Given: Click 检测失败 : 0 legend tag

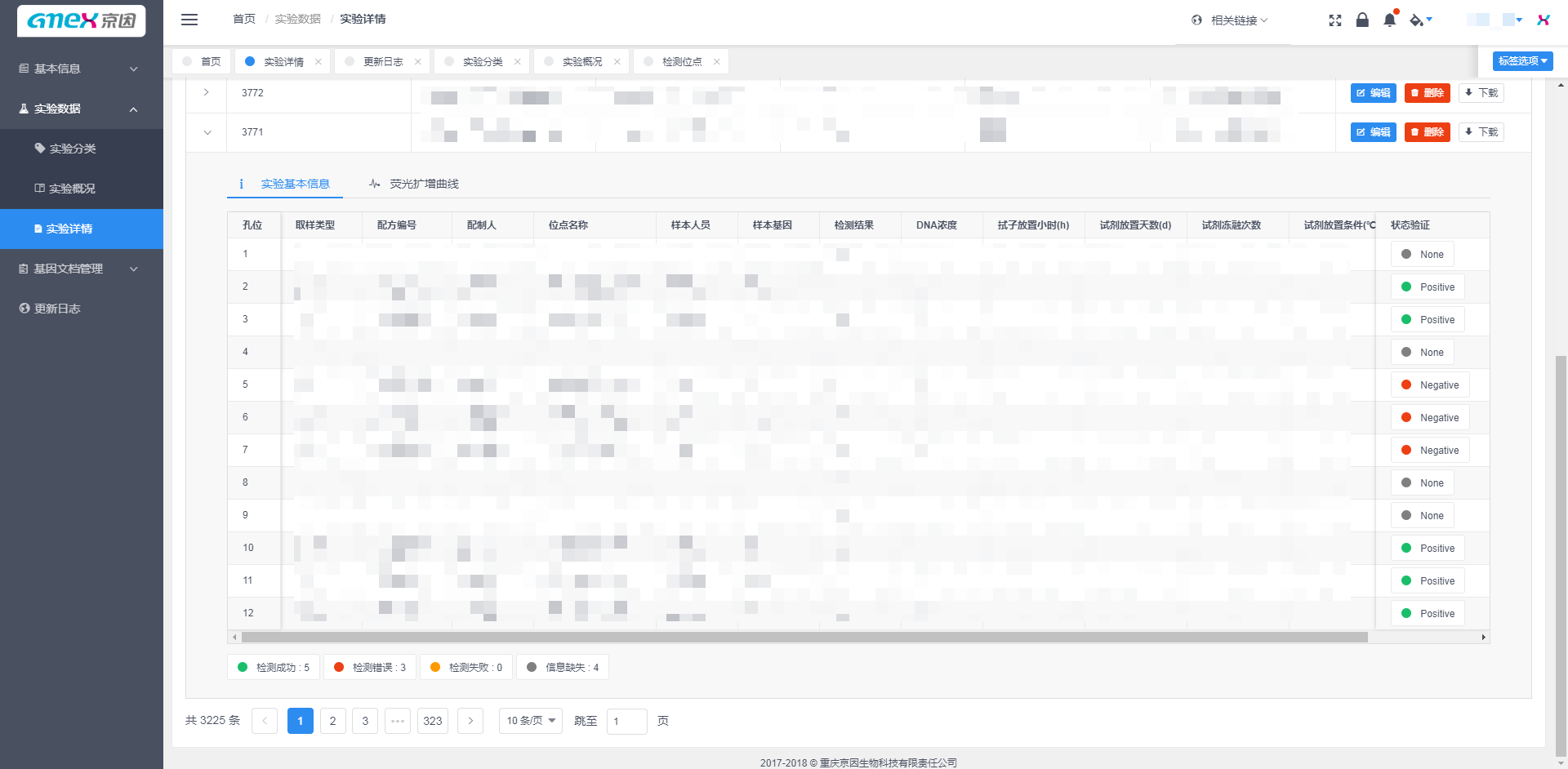Looking at the screenshot, I should (x=466, y=668).
